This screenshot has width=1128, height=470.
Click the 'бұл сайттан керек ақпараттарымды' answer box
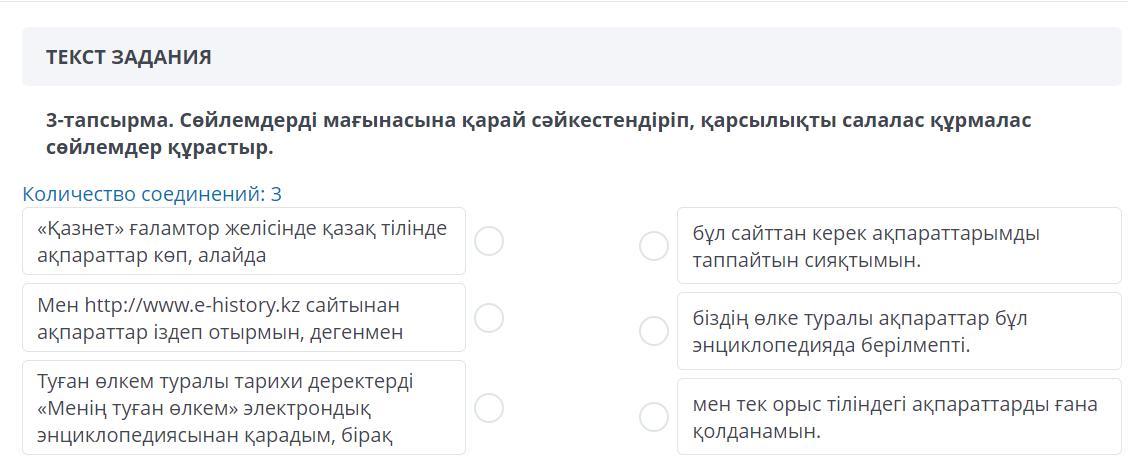point(898,246)
